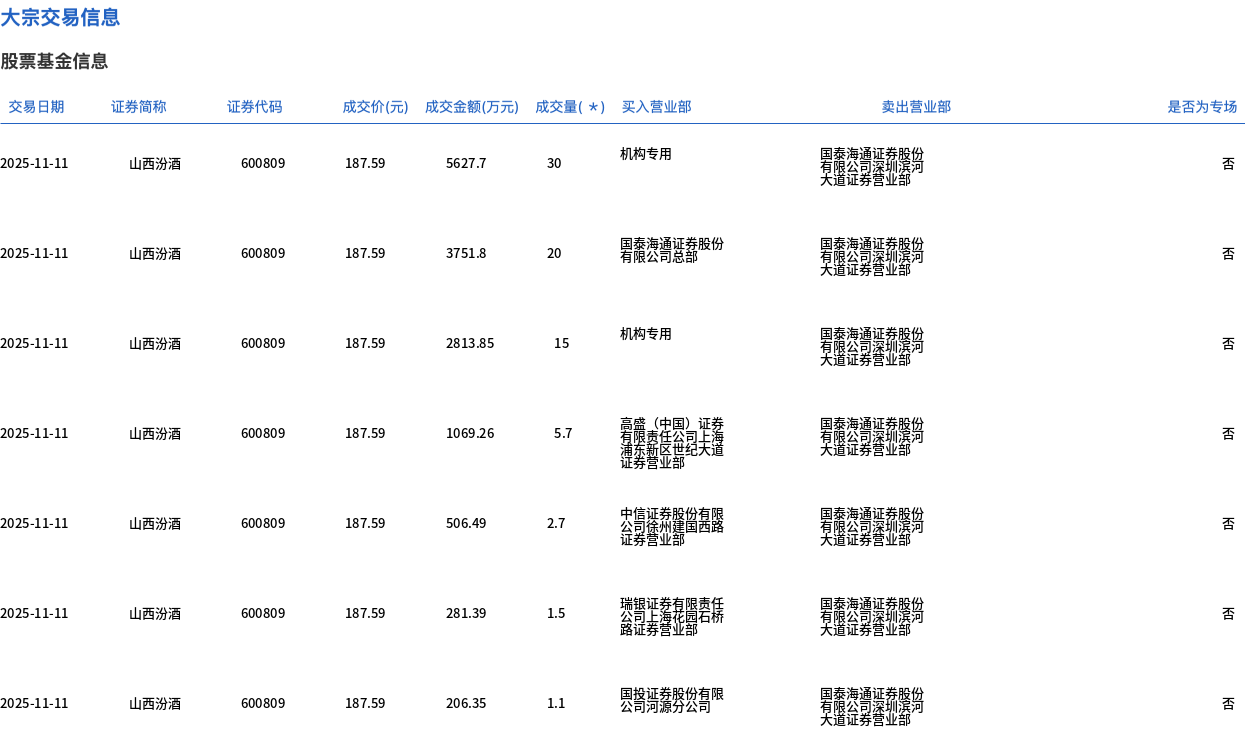Click volume value 30
This screenshot has height=754, width=1245.
554,163
